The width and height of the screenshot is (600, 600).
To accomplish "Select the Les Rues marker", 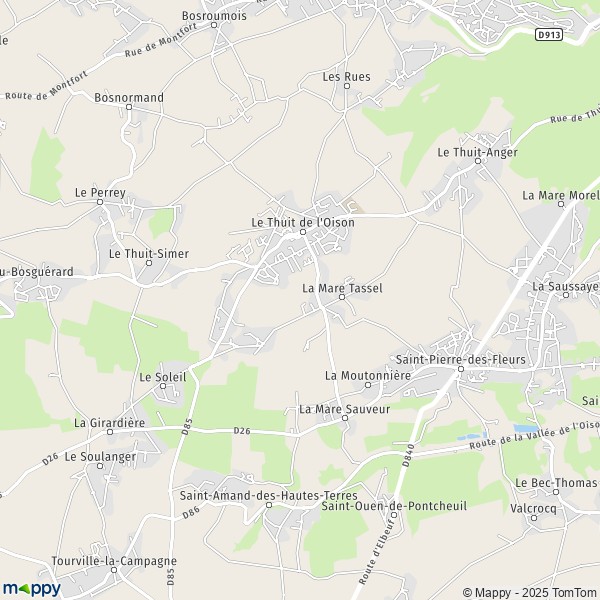I will point(347,86).
